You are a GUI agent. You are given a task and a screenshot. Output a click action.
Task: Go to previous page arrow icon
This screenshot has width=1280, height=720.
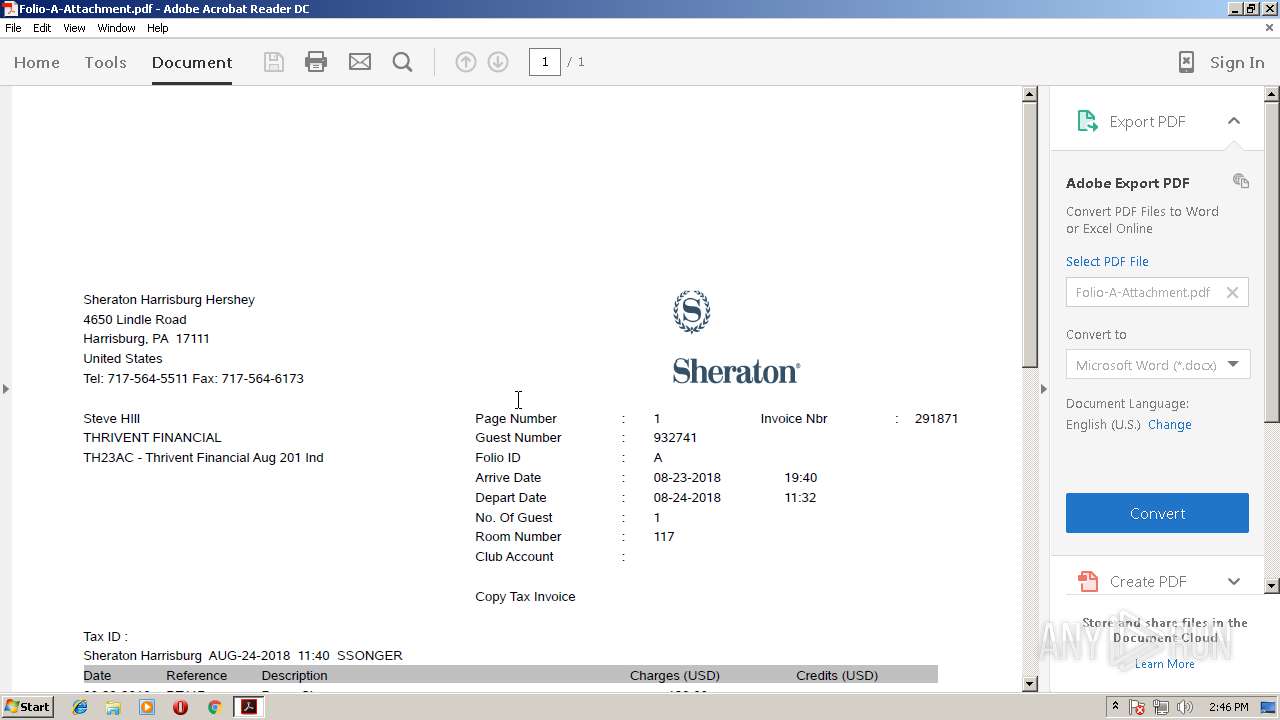click(x=466, y=62)
